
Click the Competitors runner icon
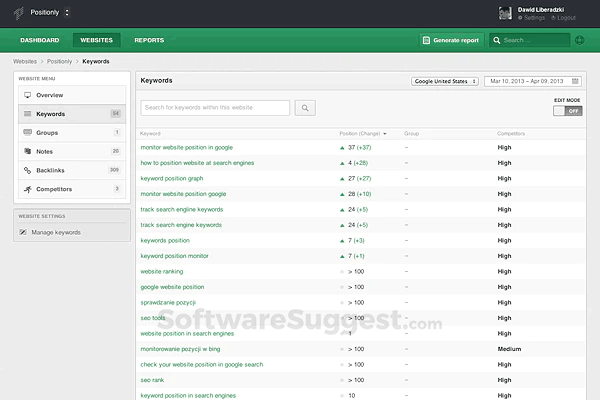tap(27, 188)
